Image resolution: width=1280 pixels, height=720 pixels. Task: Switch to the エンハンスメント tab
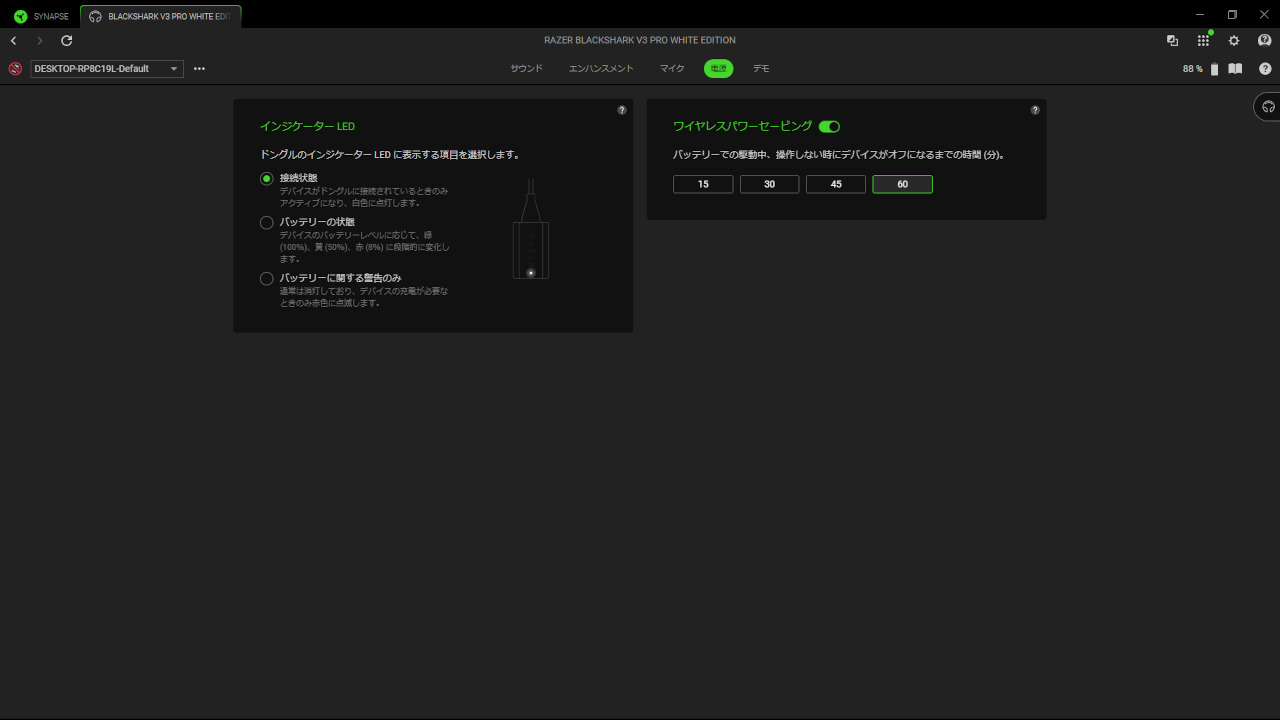601,69
